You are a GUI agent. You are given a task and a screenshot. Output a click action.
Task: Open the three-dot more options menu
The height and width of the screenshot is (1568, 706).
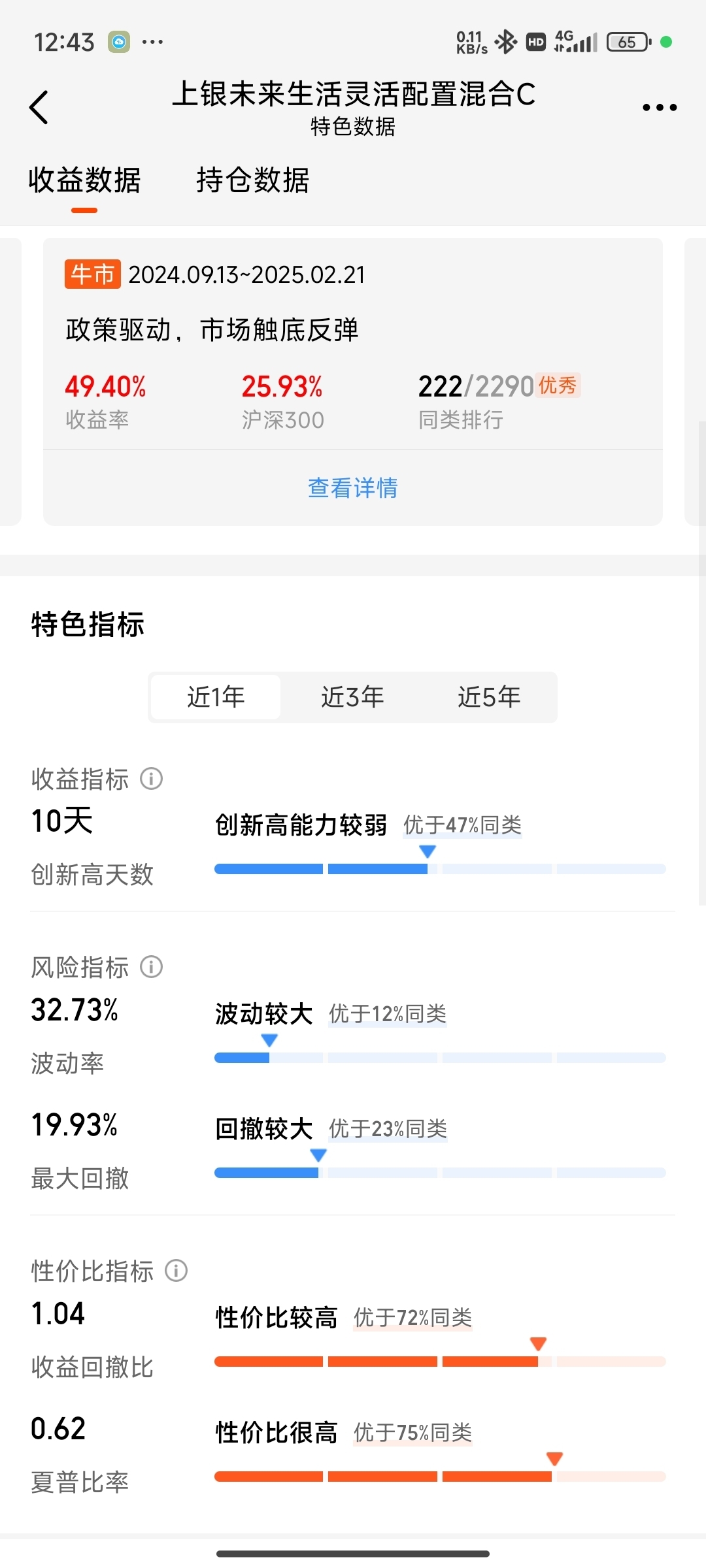click(659, 107)
